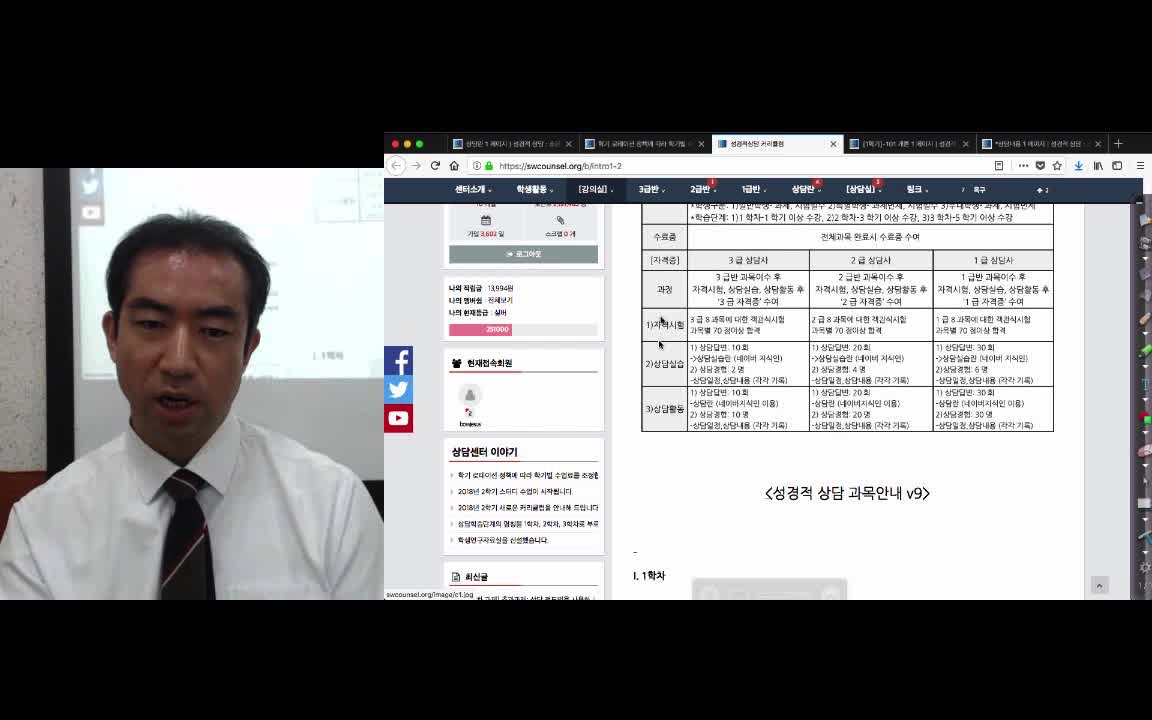Expand the 학생활동 nav dropdown

pyautogui.click(x=534, y=190)
